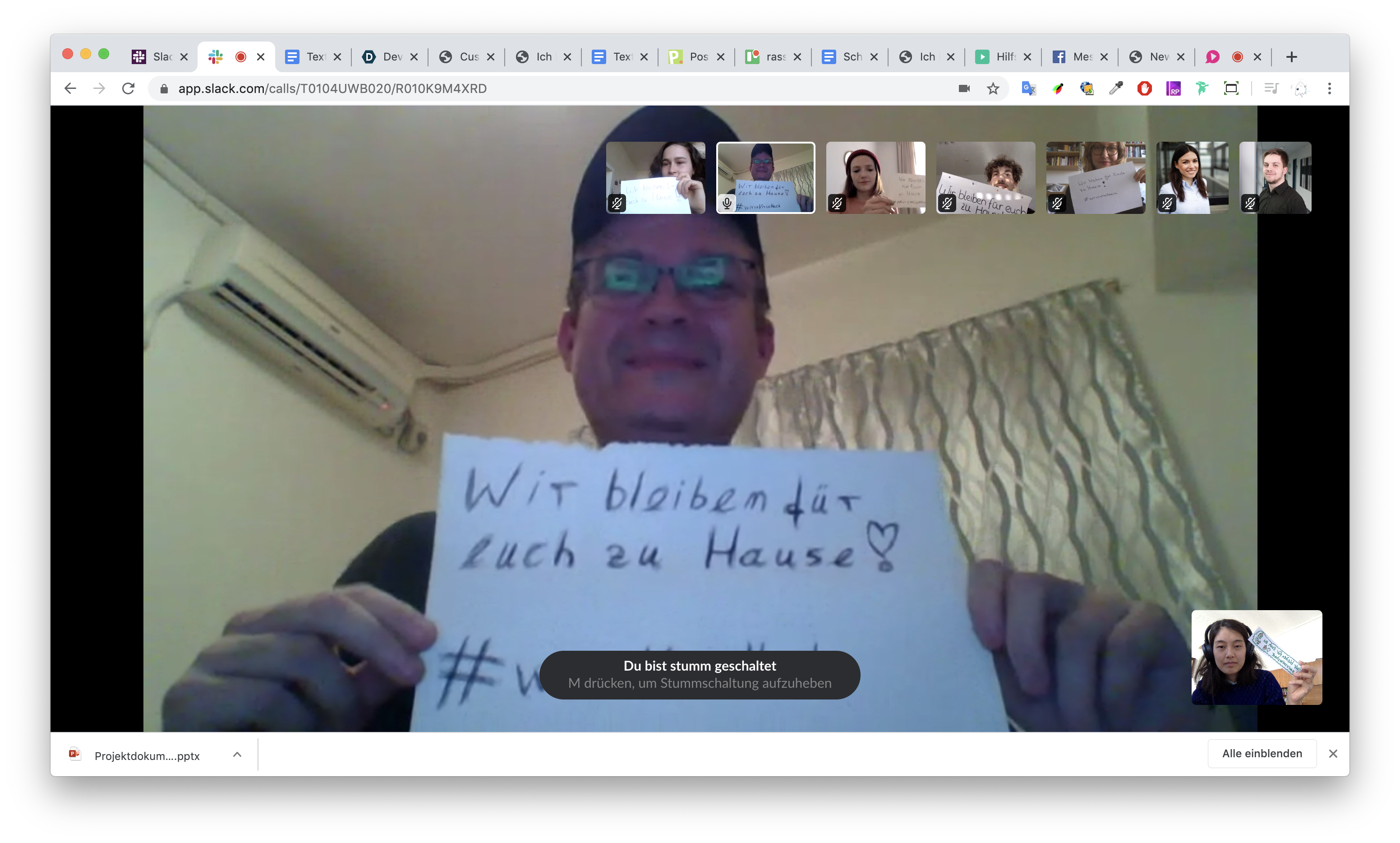This screenshot has height=843, width=1400.
Task: Bookmark this page with the star icon
Action: [x=992, y=88]
